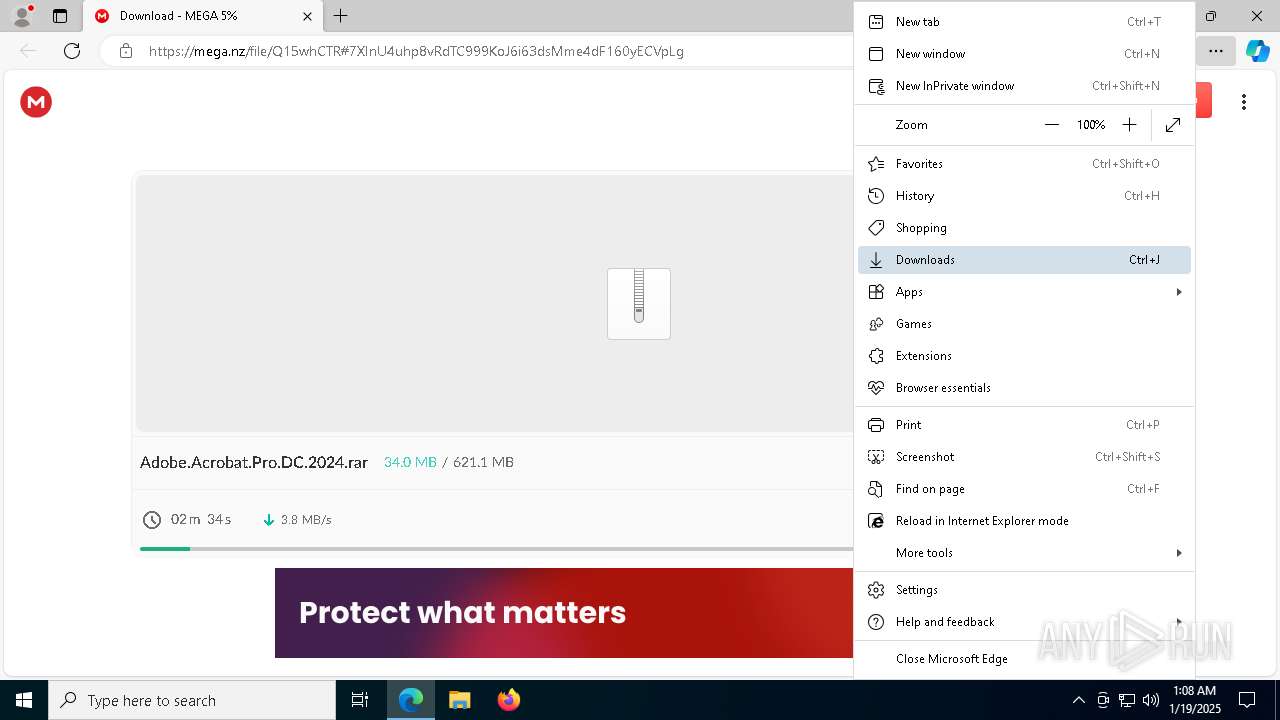The image size is (1280, 720).
Task: Select the Screenshot menu entry
Action: point(1024,457)
